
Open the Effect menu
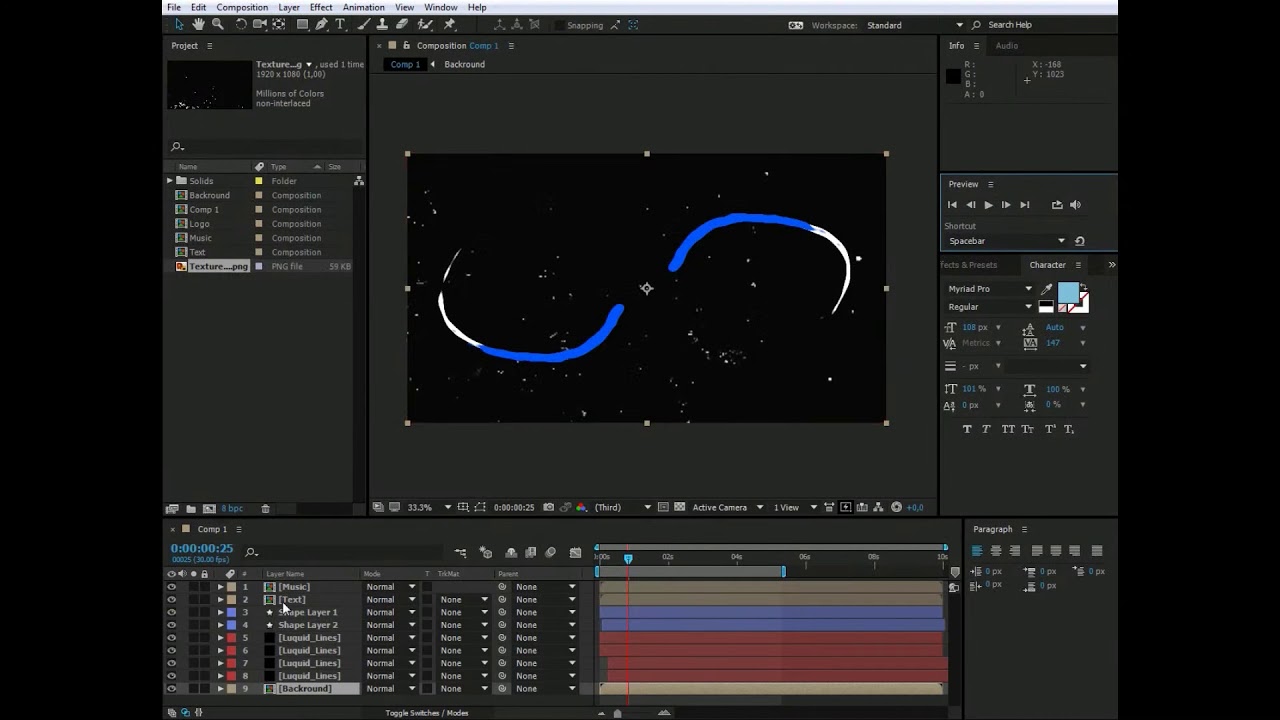pyautogui.click(x=321, y=7)
